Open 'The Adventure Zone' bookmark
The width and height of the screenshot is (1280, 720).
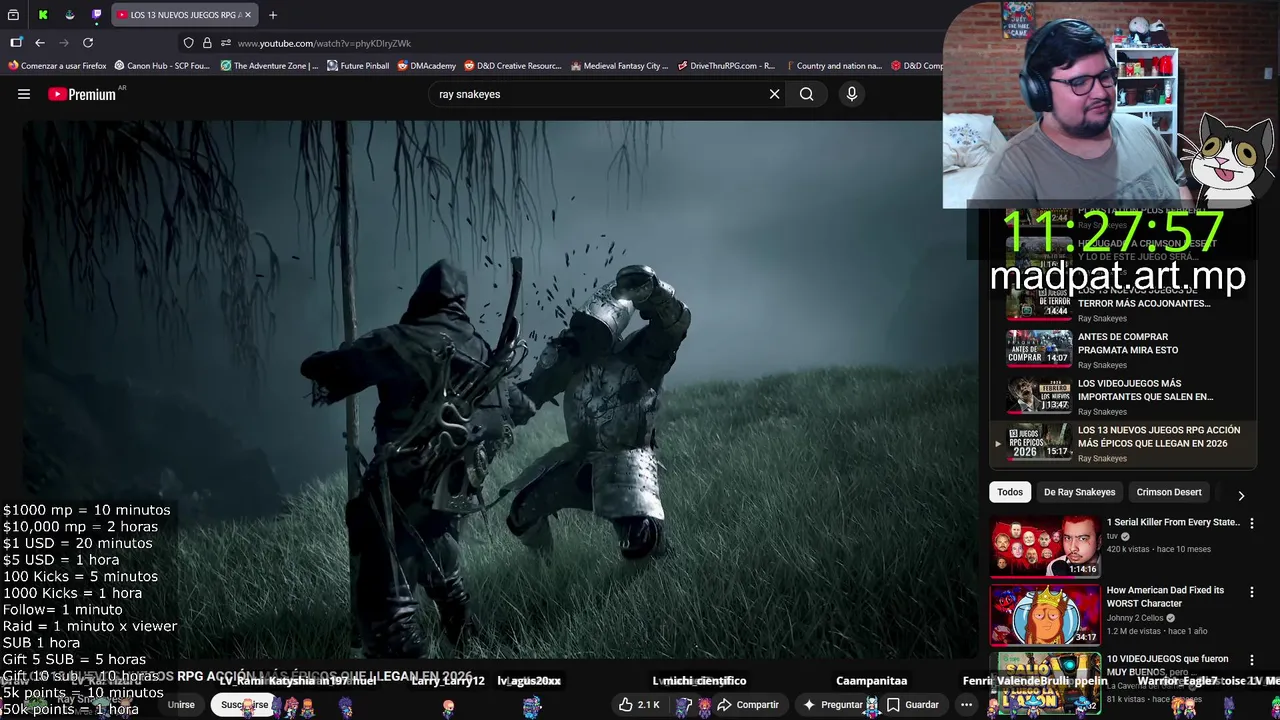pyautogui.click(x=269, y=66)
